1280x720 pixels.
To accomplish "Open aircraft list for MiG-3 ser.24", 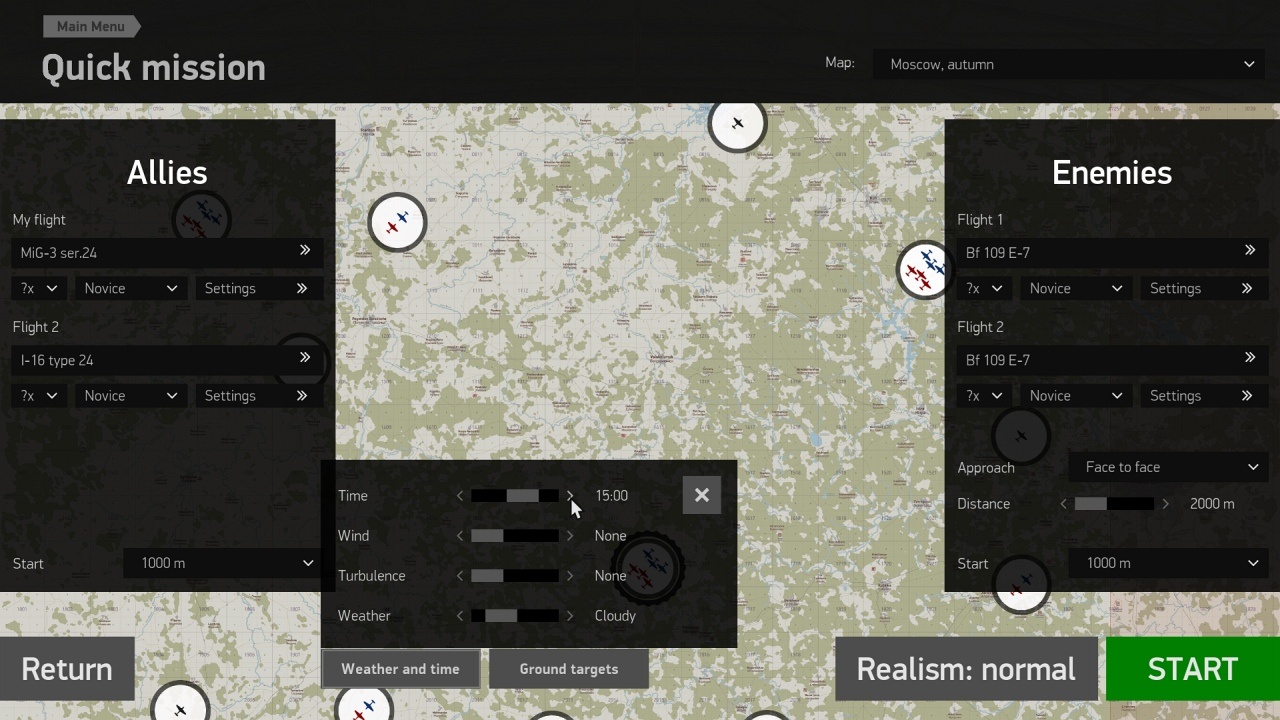I will tap(304, 252).
